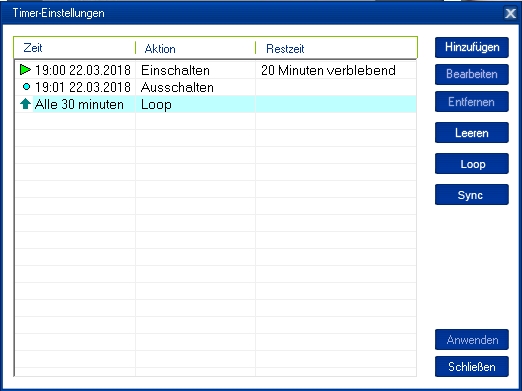The width and height of the screenshot is (522, 391).
Task: Click the cyan circle icon beside 19:01
Action: pyautogui.click(x=26, y=87)
